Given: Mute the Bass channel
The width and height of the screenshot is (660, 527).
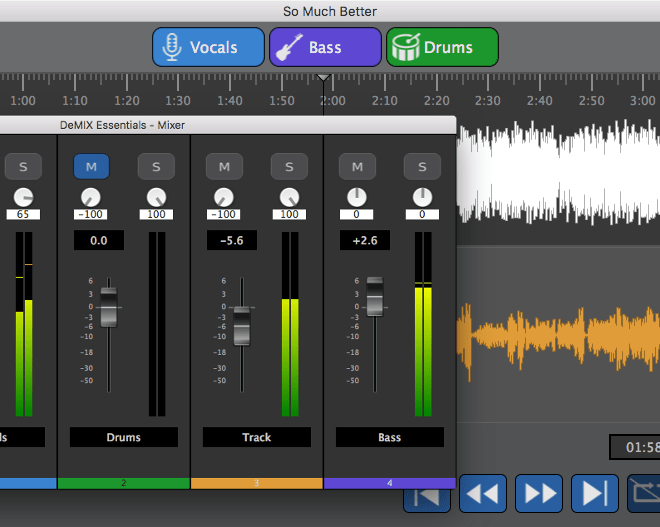Looking at the screenshot, I should 357,167.
